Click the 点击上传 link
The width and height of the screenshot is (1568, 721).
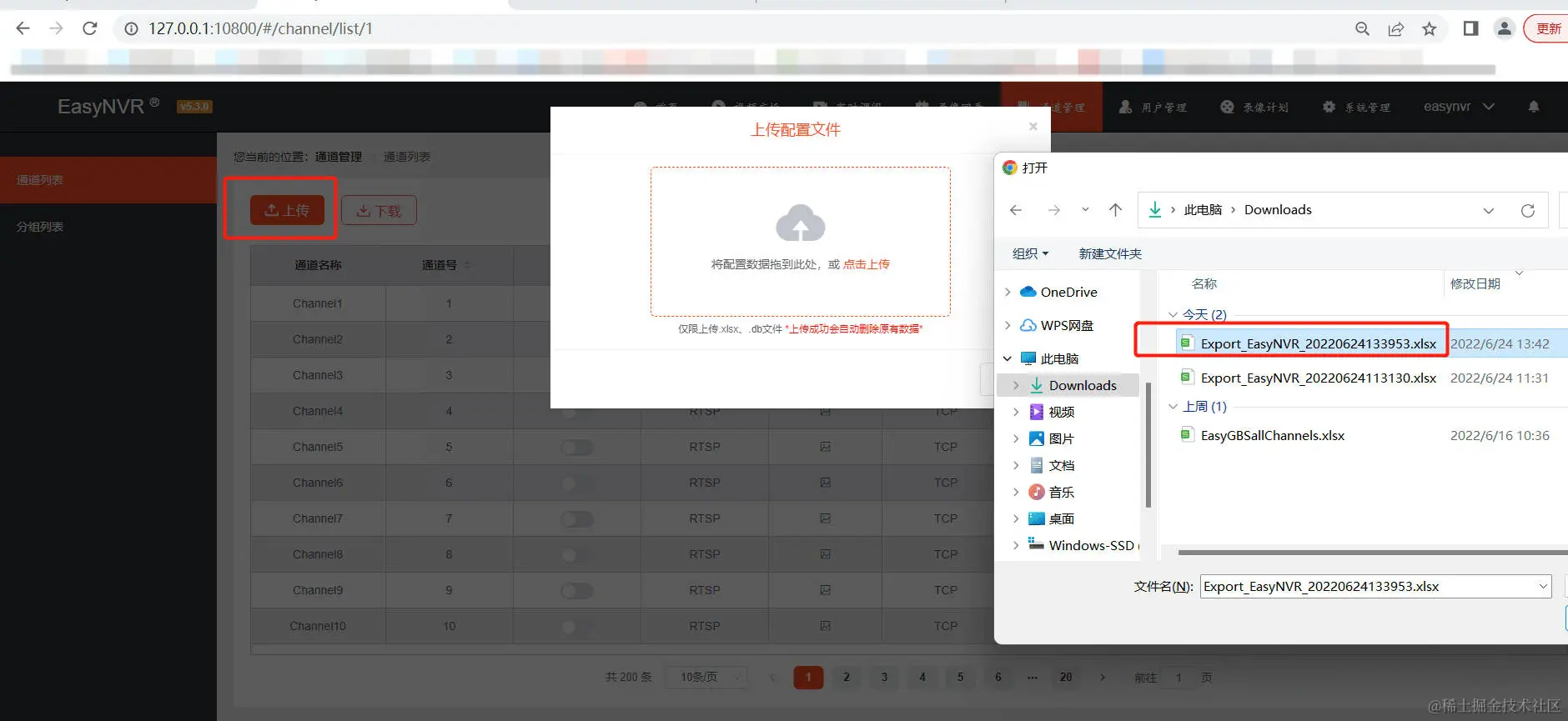[867, 264]
